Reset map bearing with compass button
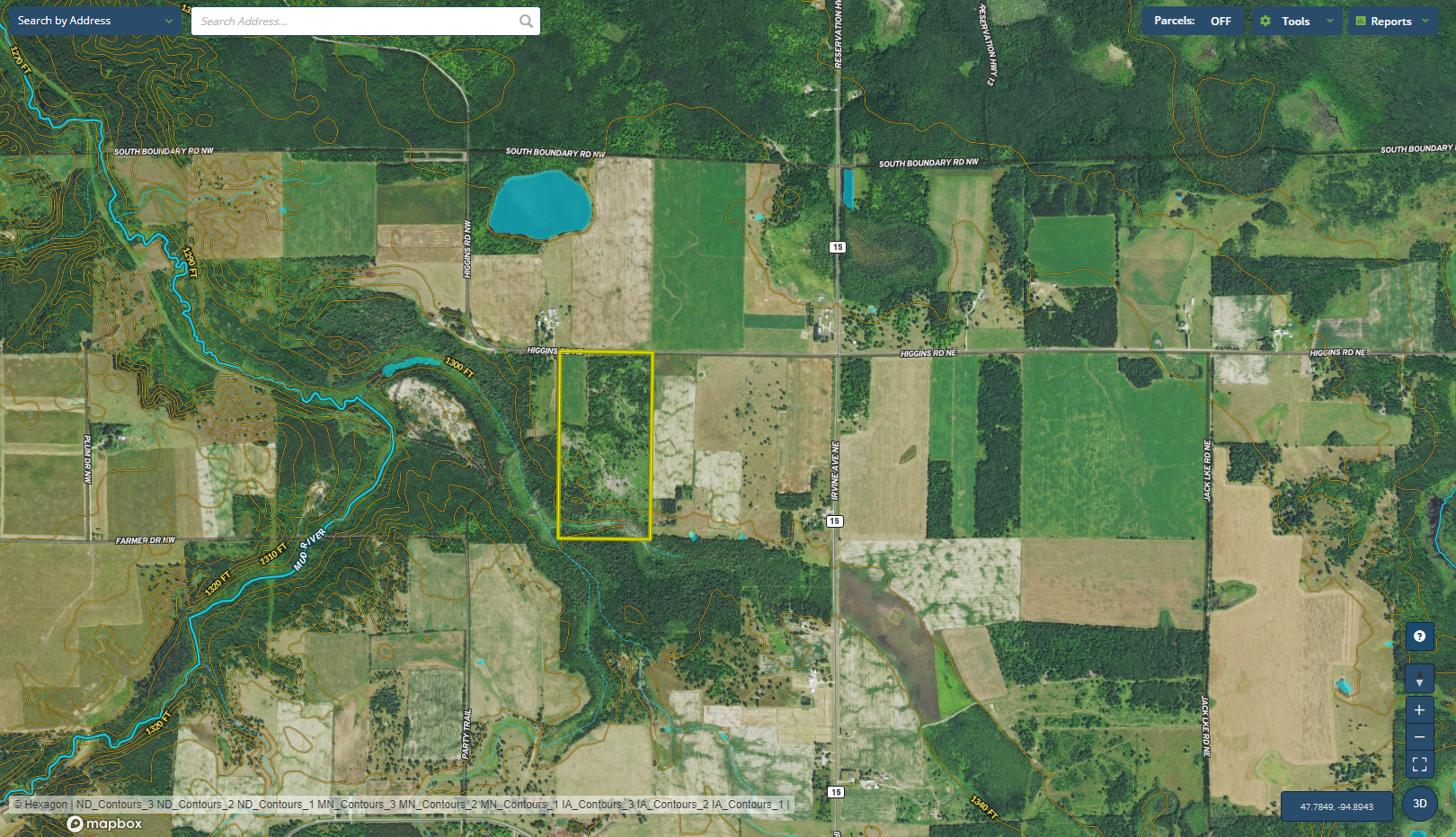Image resolution: width=1456 pixels, height=837 pixels. coord(1419,680)
